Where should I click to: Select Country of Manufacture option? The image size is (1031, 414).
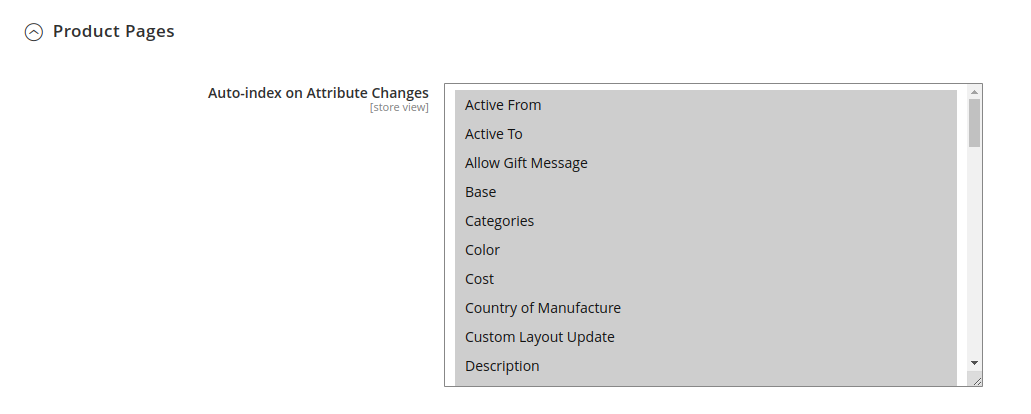pyautogui.click(x=706, y=308)
